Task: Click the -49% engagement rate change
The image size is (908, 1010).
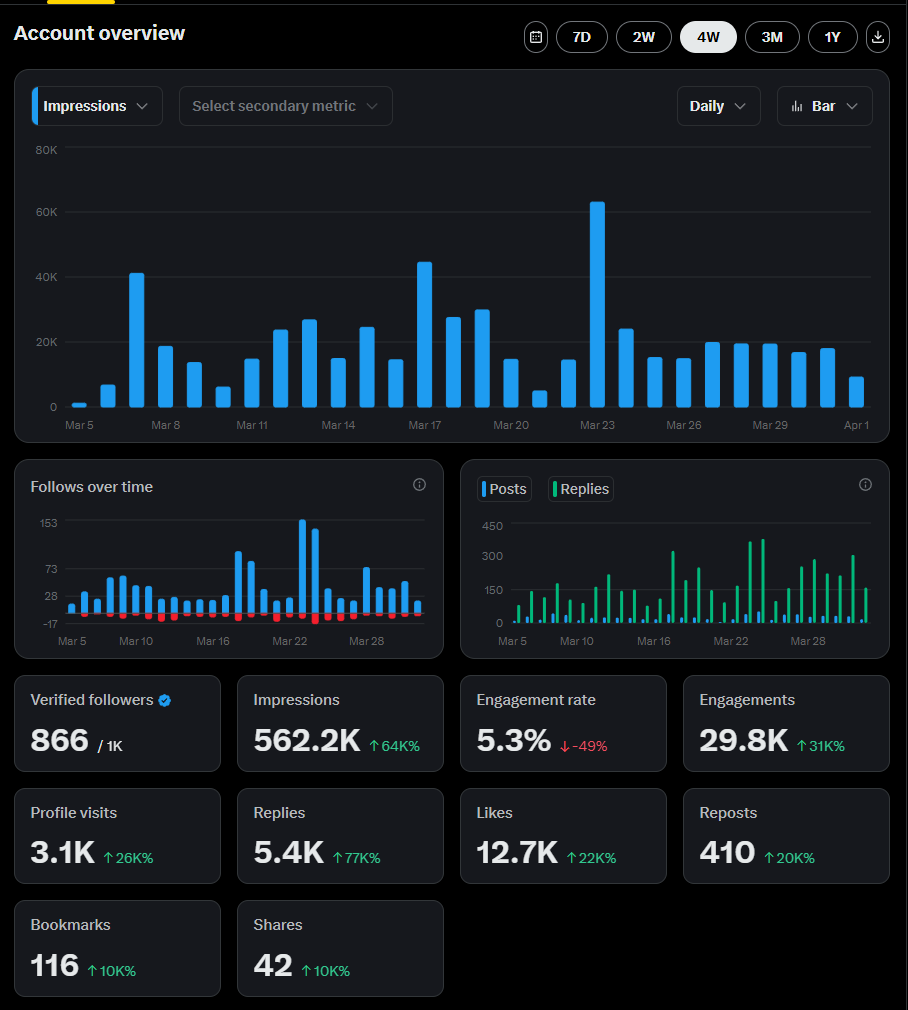Action: coord(583,746)
